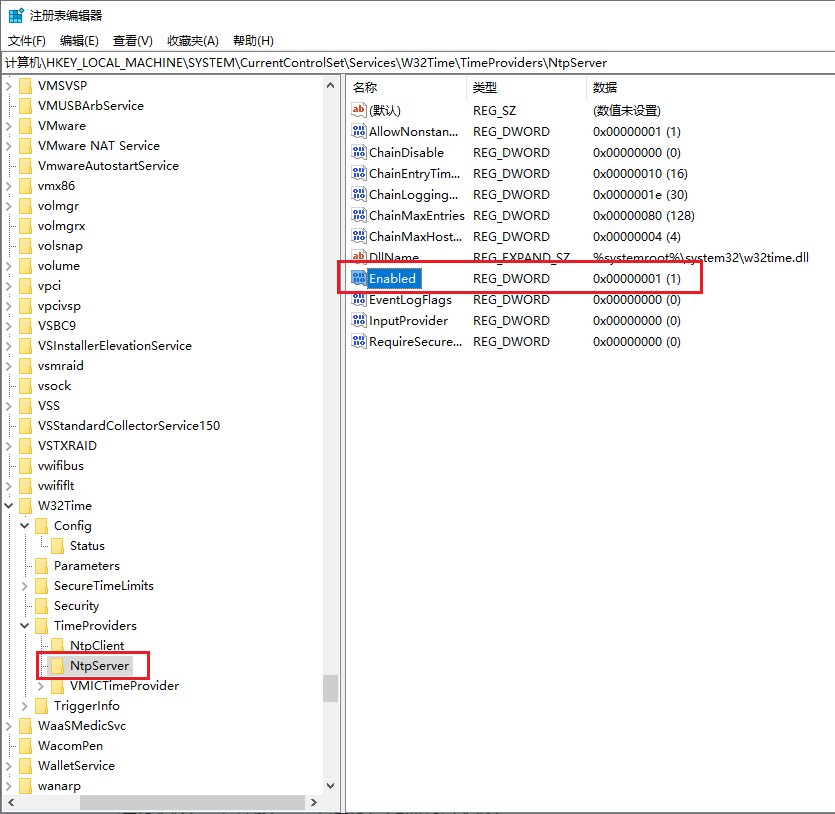Open the 收藏夹(A) menu
The height and width of the screenshot is (814, 835).
tap(193, 41)
